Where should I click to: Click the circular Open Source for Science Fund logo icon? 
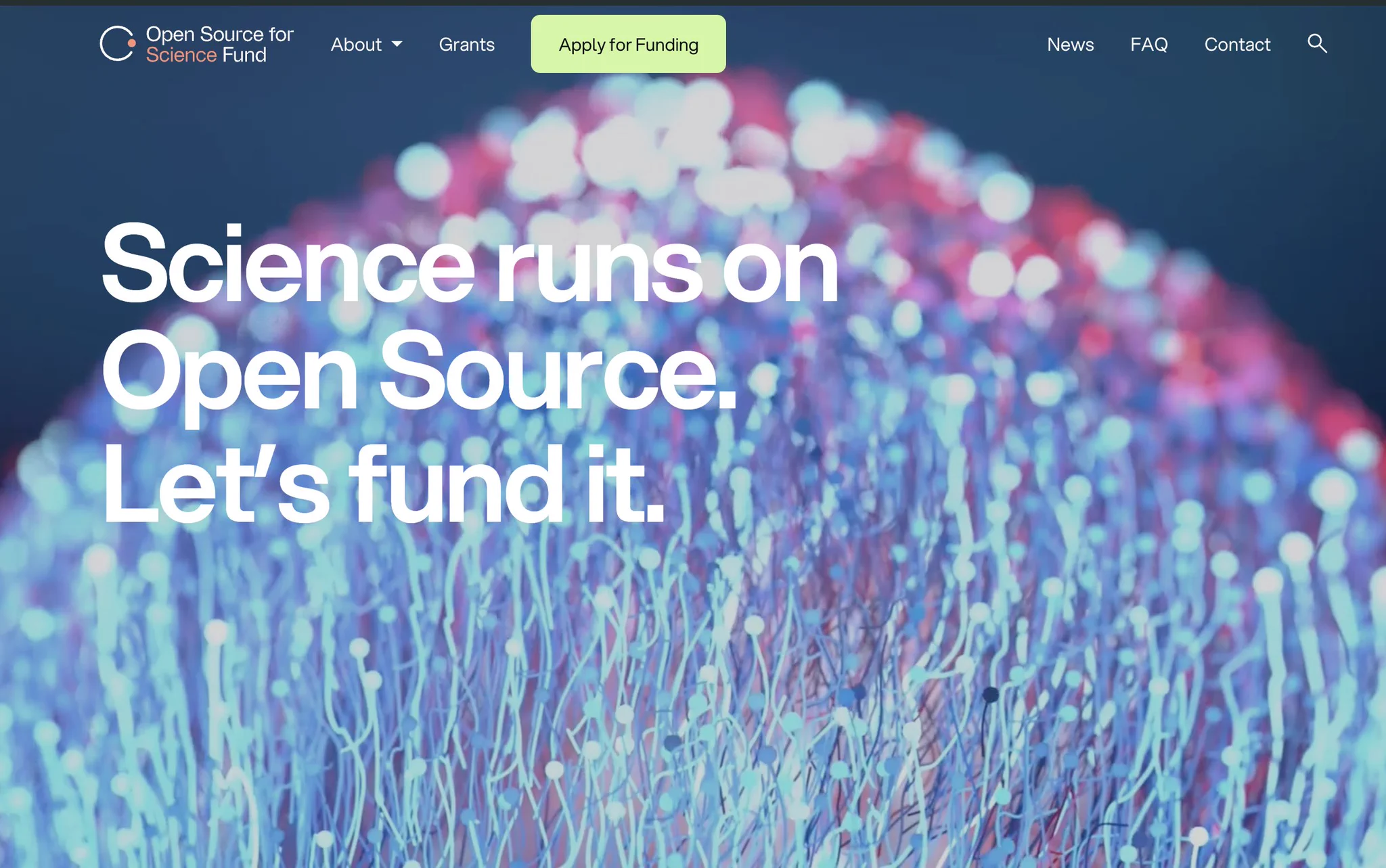[x=118, y=43]
